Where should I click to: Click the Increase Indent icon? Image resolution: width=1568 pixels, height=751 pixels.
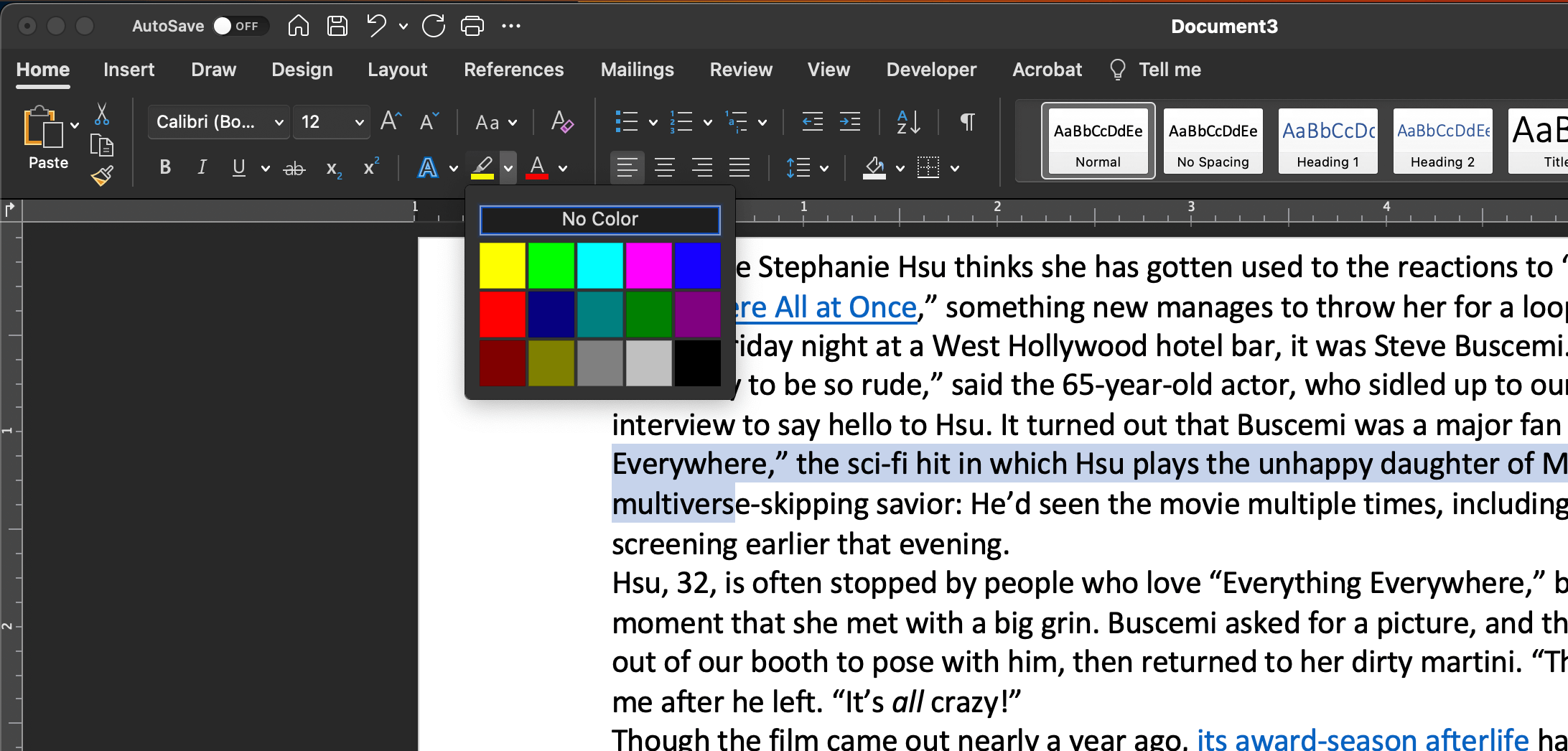[850, 122]
